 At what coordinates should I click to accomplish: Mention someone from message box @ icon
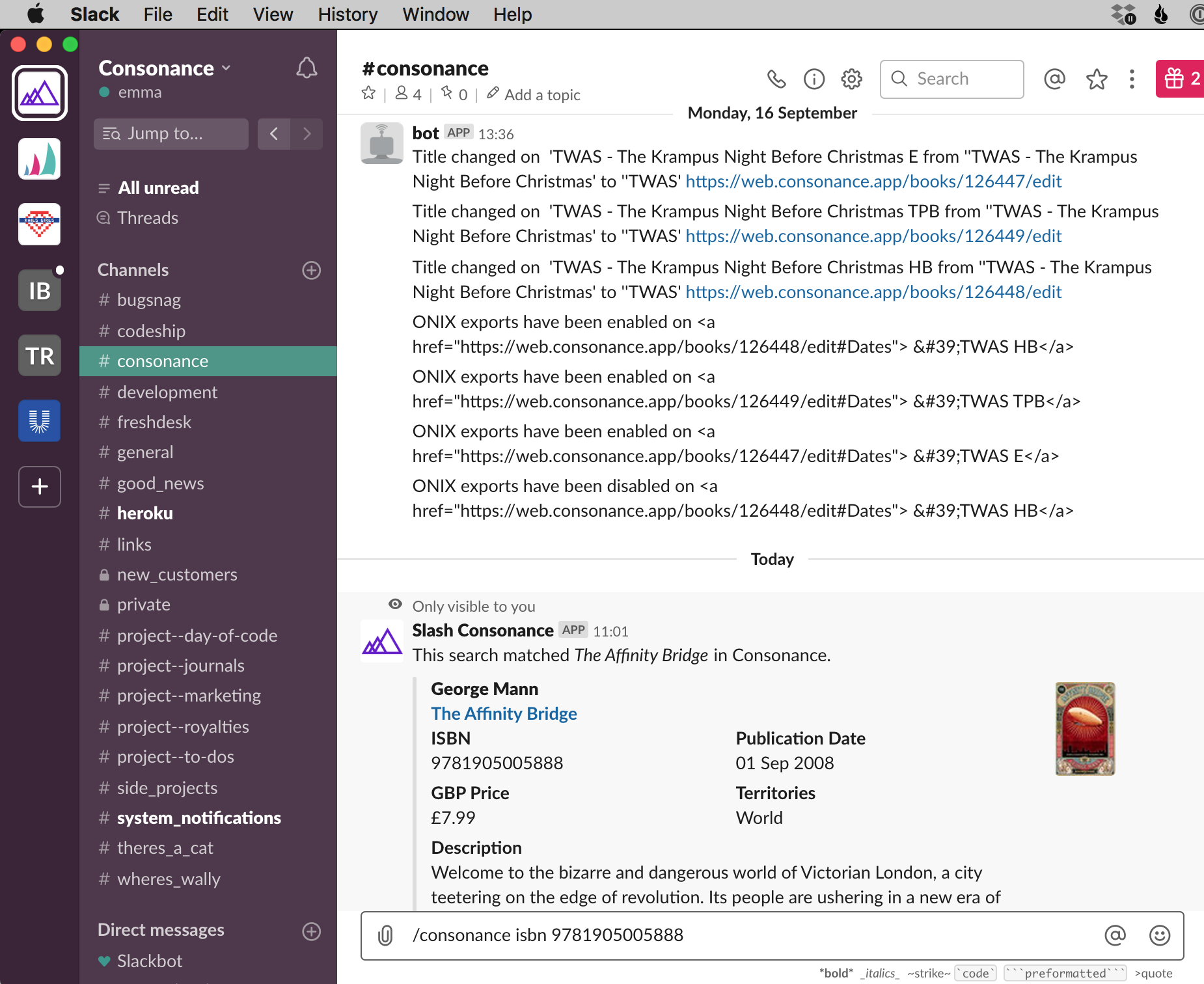(x=1115, y=935)
